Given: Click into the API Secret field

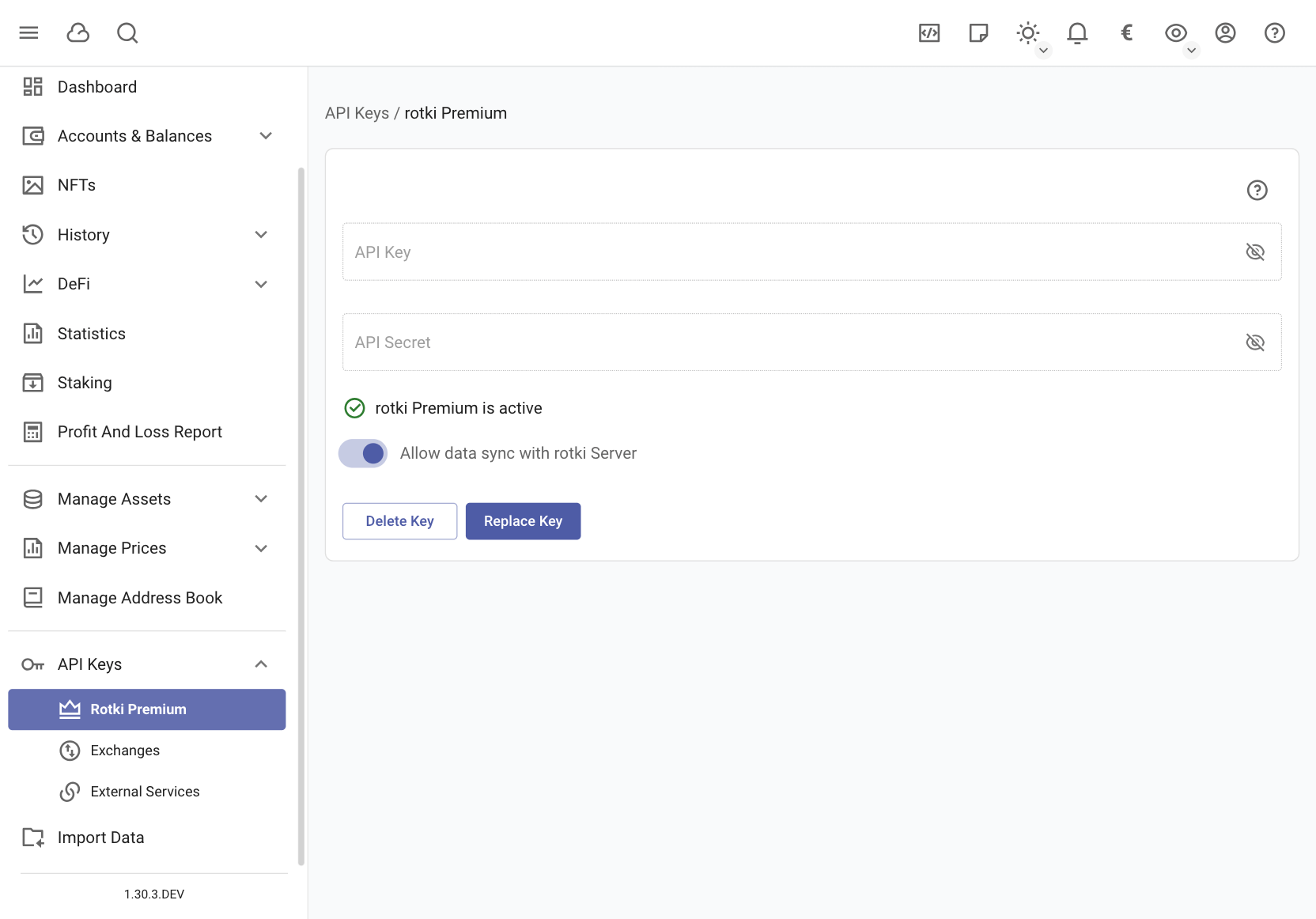Looking at the screenshot, I should (x=811, y=342).
